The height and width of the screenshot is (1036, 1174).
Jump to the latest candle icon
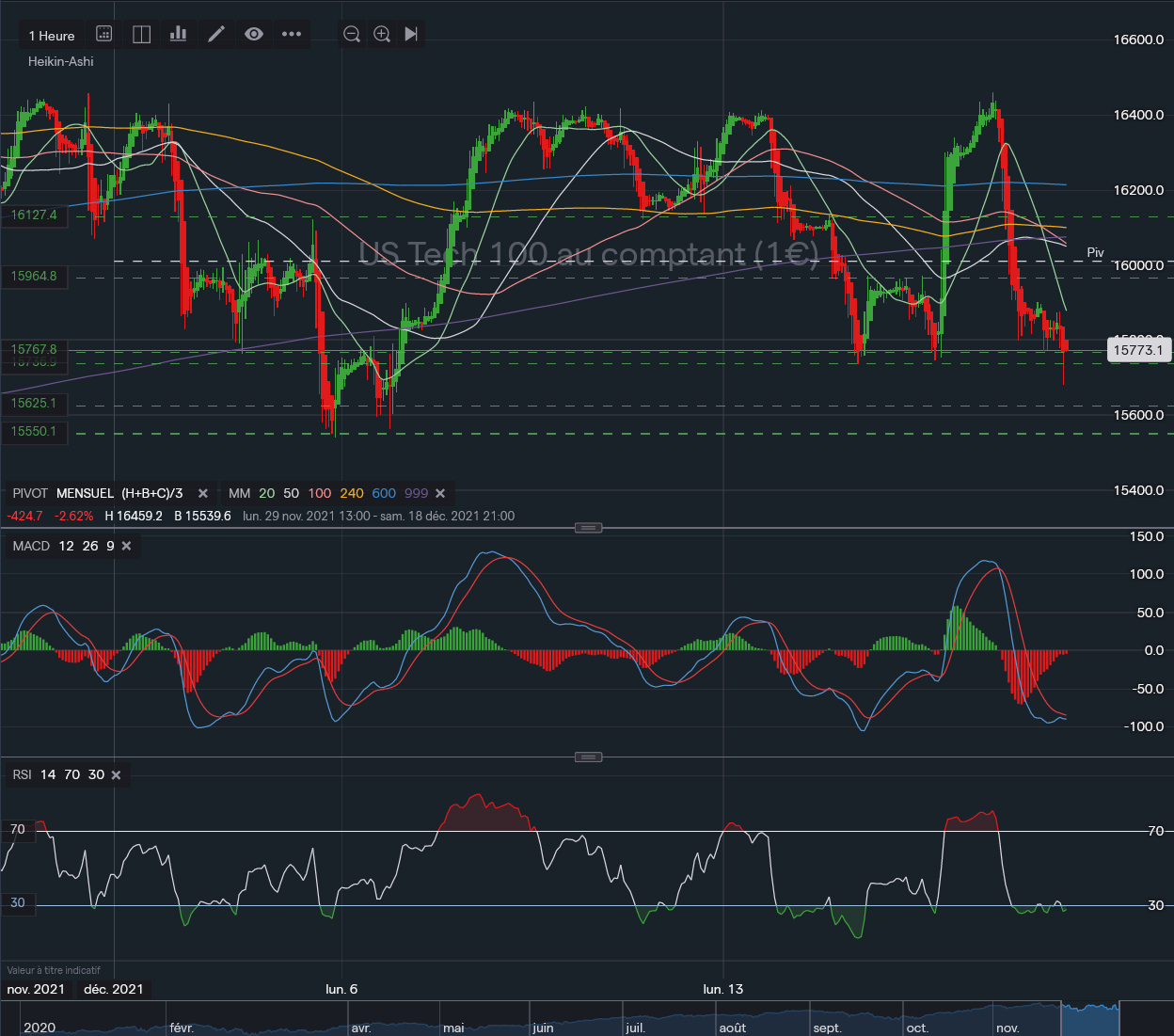click(411, 34)
